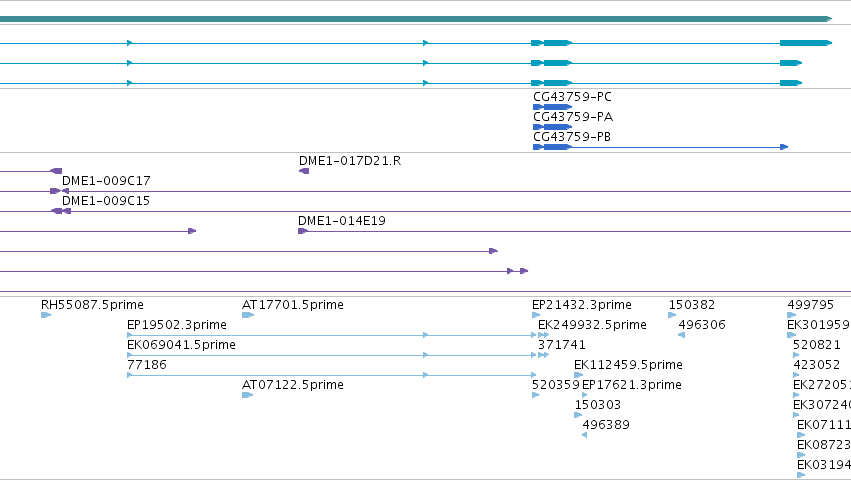
Task: Open the DME1-009C15 label
Action: (105, 201)
